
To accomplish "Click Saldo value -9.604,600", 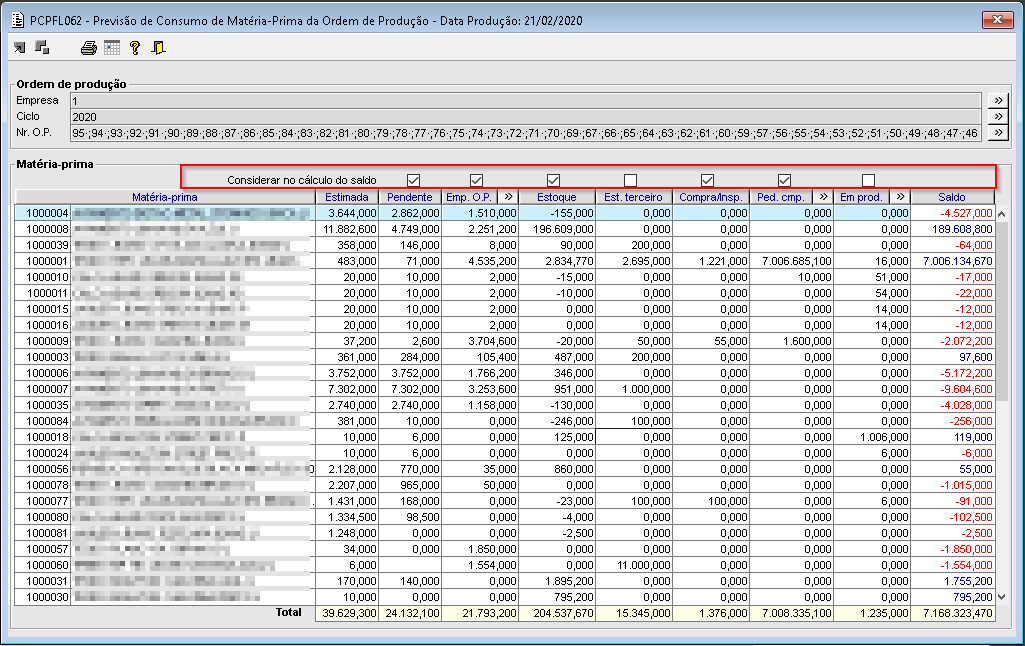I will (966, 389).
